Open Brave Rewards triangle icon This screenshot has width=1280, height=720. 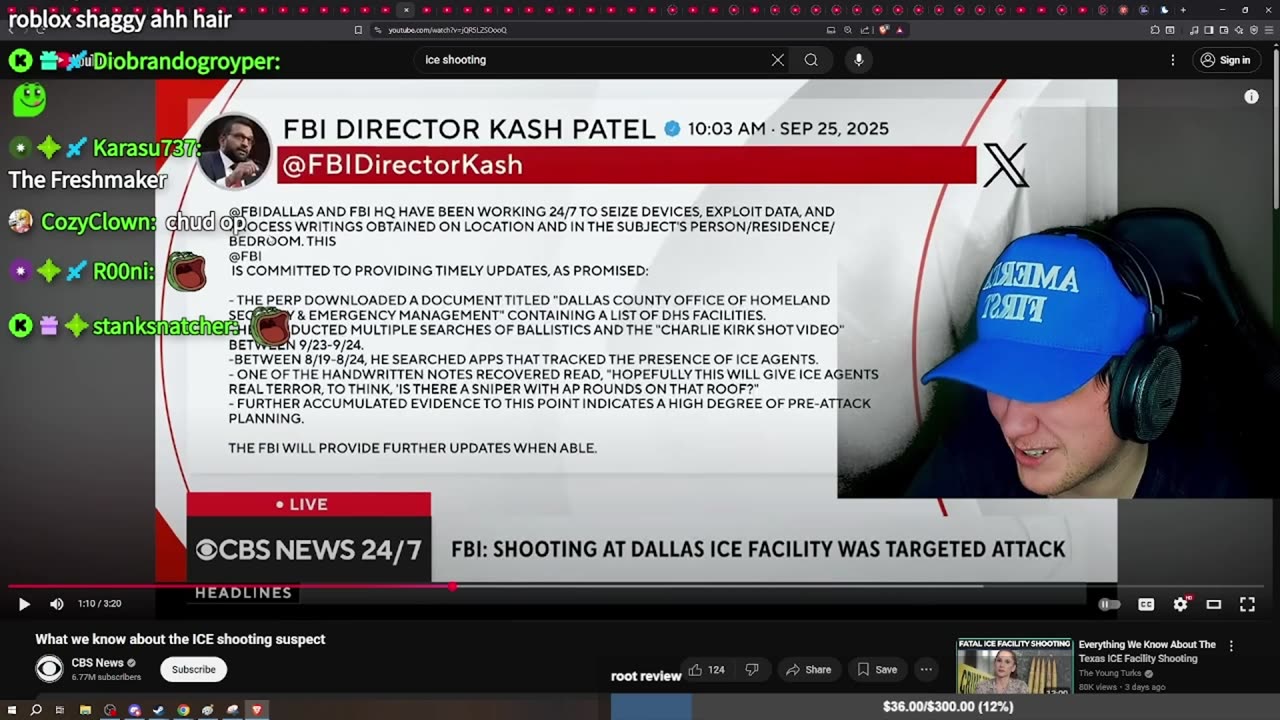point(900,30)
